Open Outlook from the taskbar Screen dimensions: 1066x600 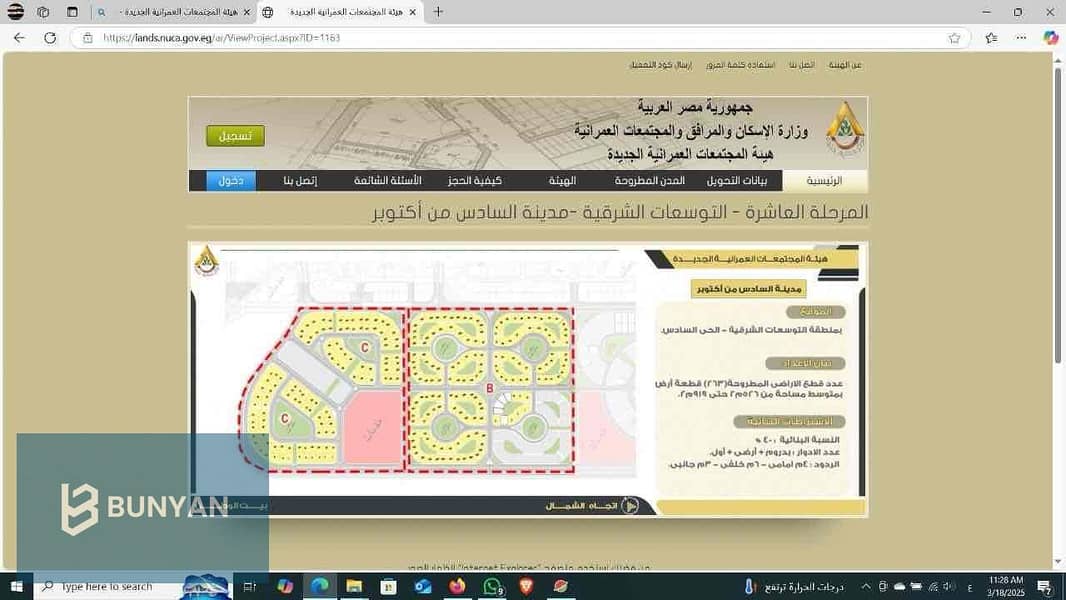click(x=423, y=586)
